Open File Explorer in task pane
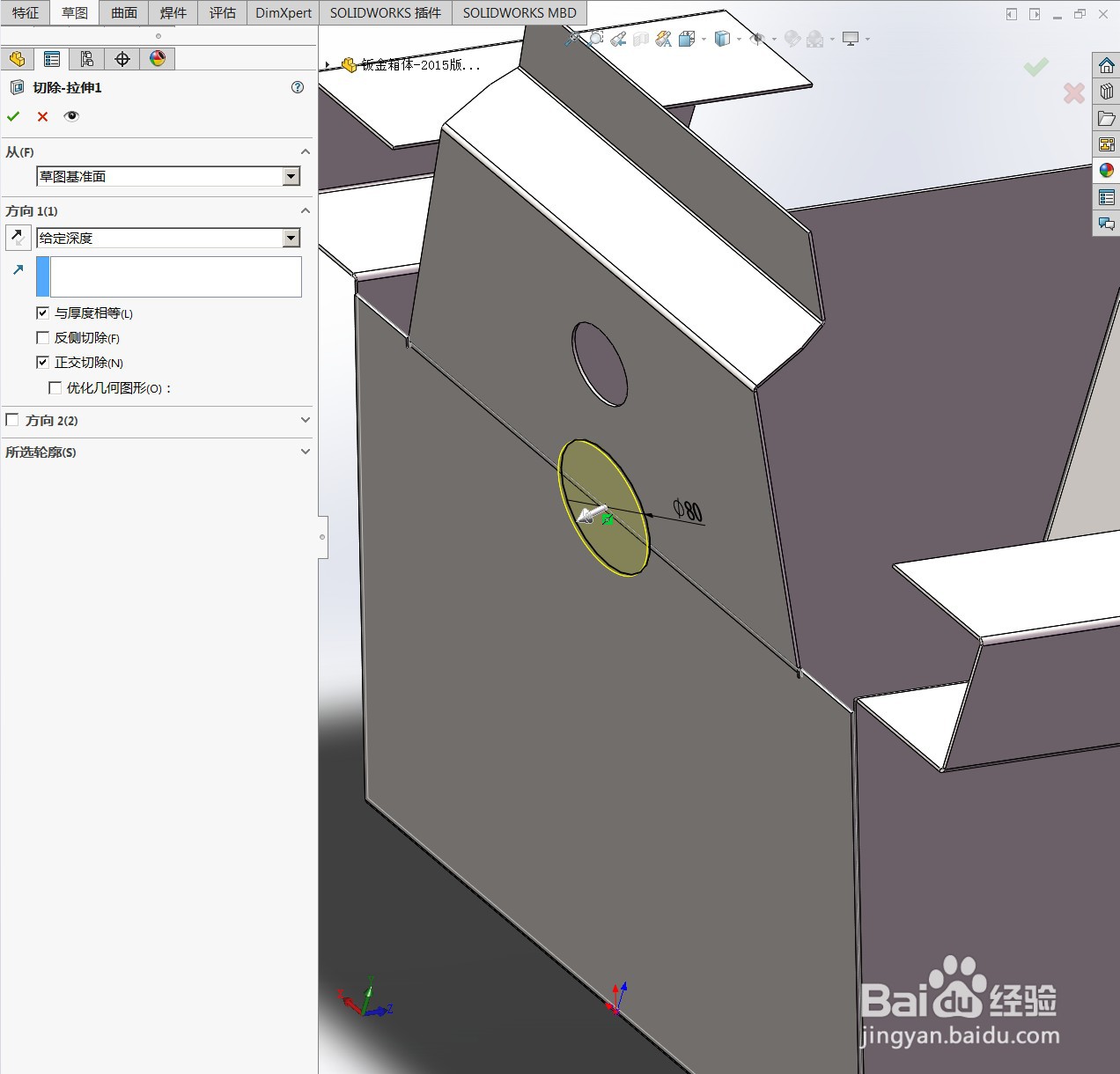 (1107, 118)
